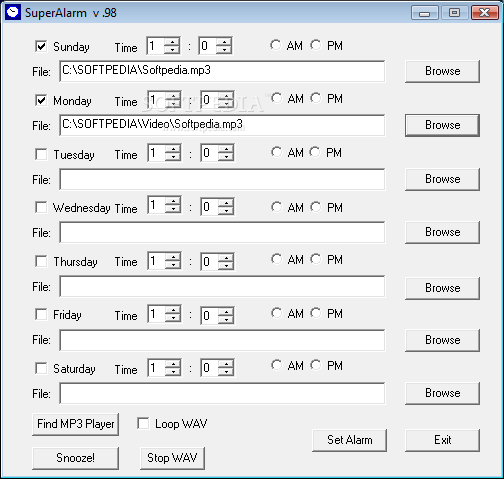Click empty Thursday file field

(222, 286)
